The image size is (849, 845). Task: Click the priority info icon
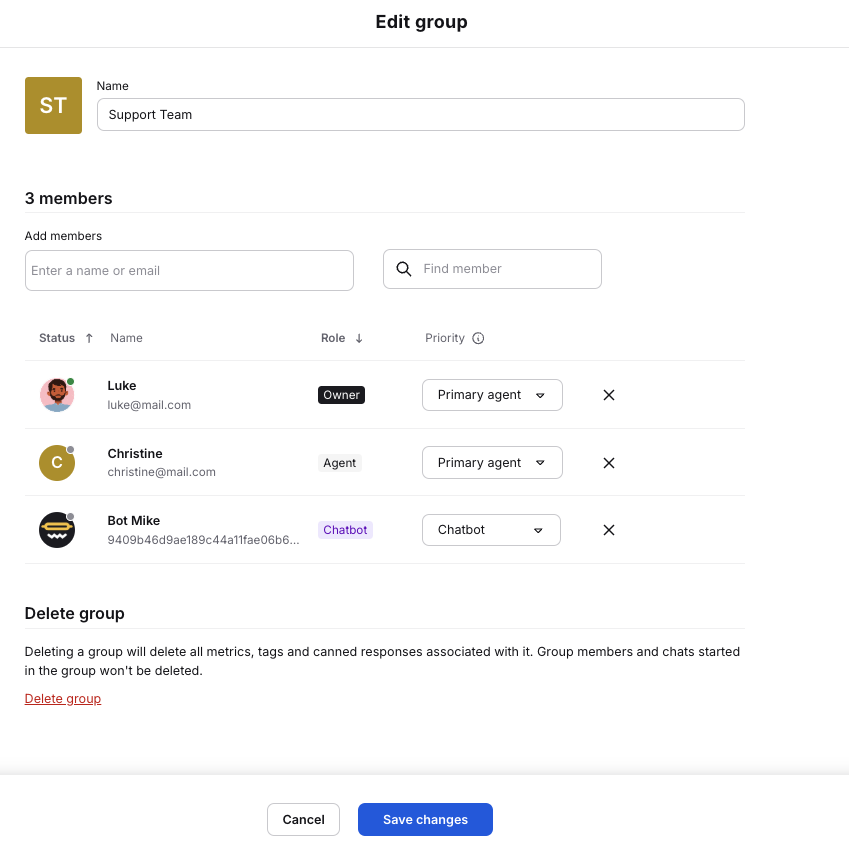click(478, 338)
